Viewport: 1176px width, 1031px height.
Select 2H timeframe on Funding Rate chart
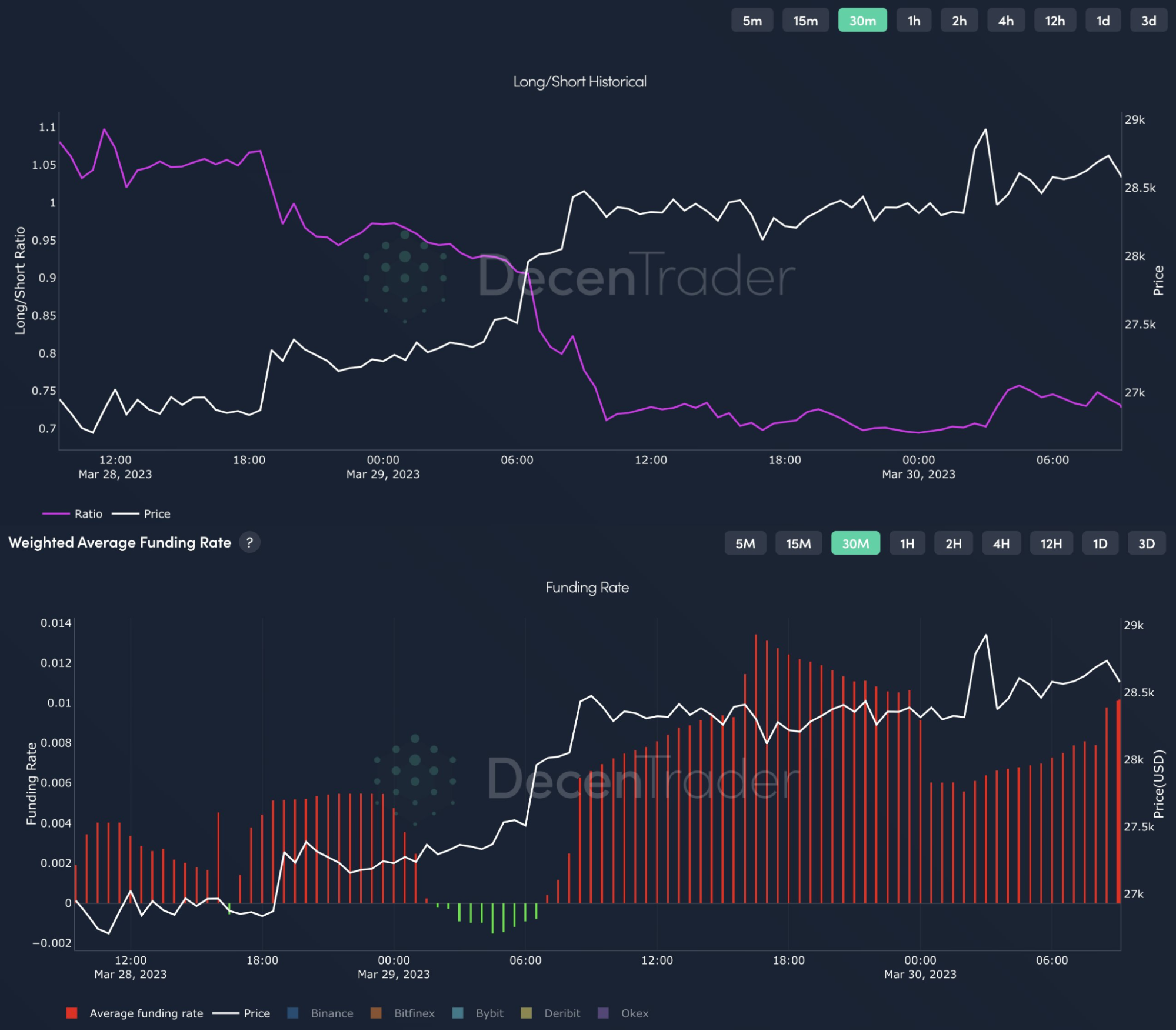(x=954, y=543)
